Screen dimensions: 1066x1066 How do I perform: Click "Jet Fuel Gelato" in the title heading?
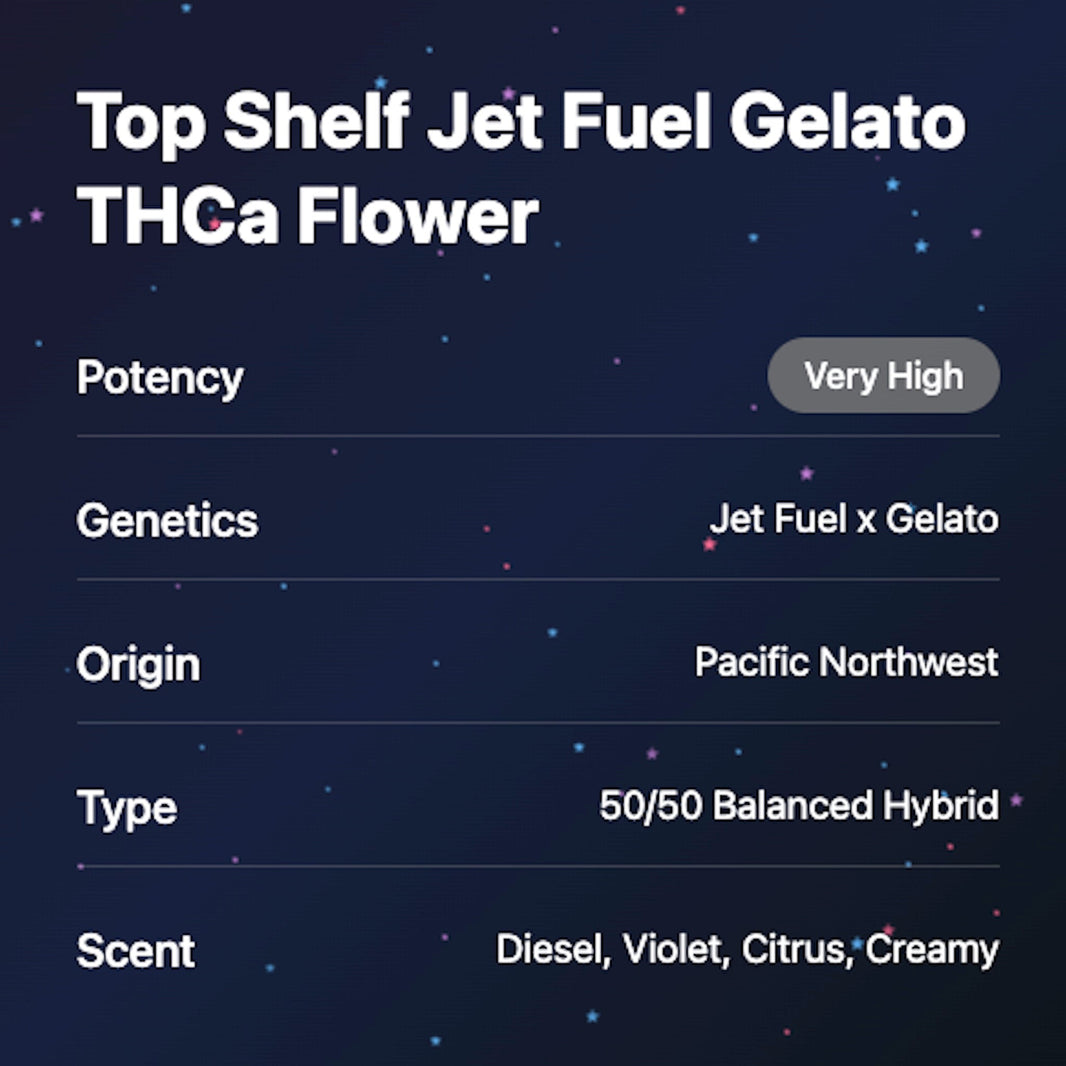[696, 121]
